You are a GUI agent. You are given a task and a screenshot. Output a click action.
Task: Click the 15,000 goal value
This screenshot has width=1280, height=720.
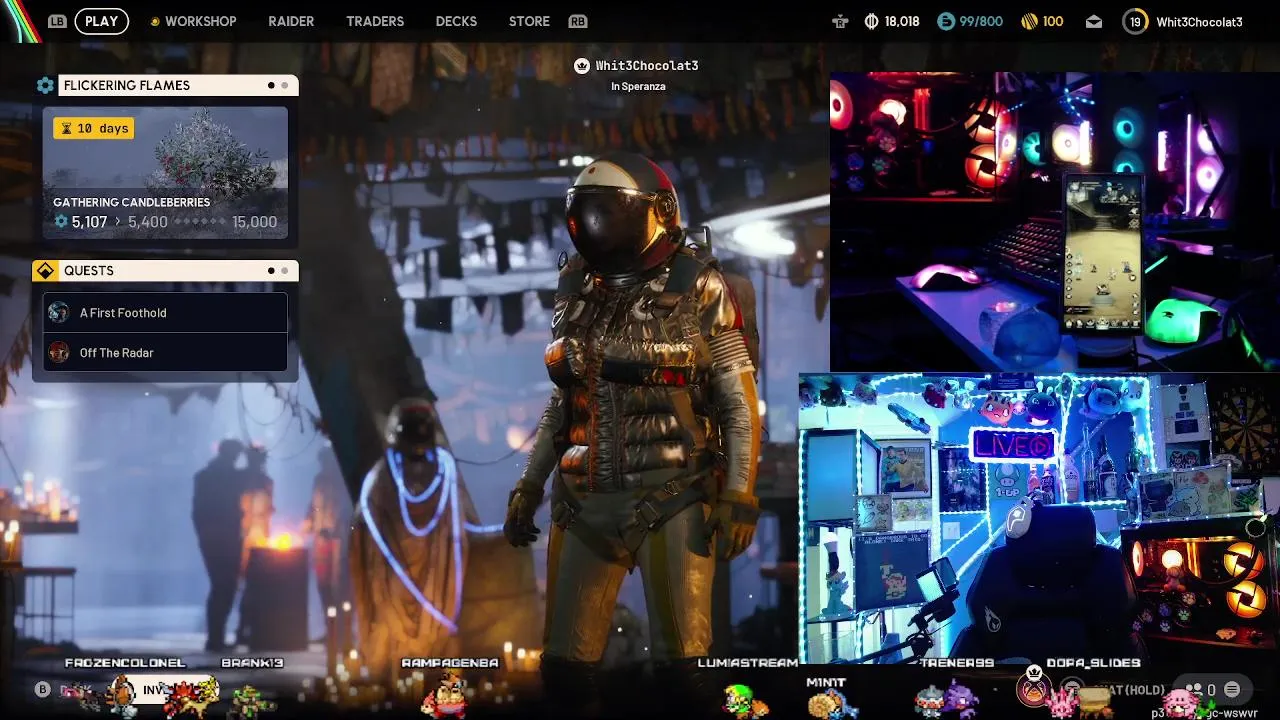[254, 222]
